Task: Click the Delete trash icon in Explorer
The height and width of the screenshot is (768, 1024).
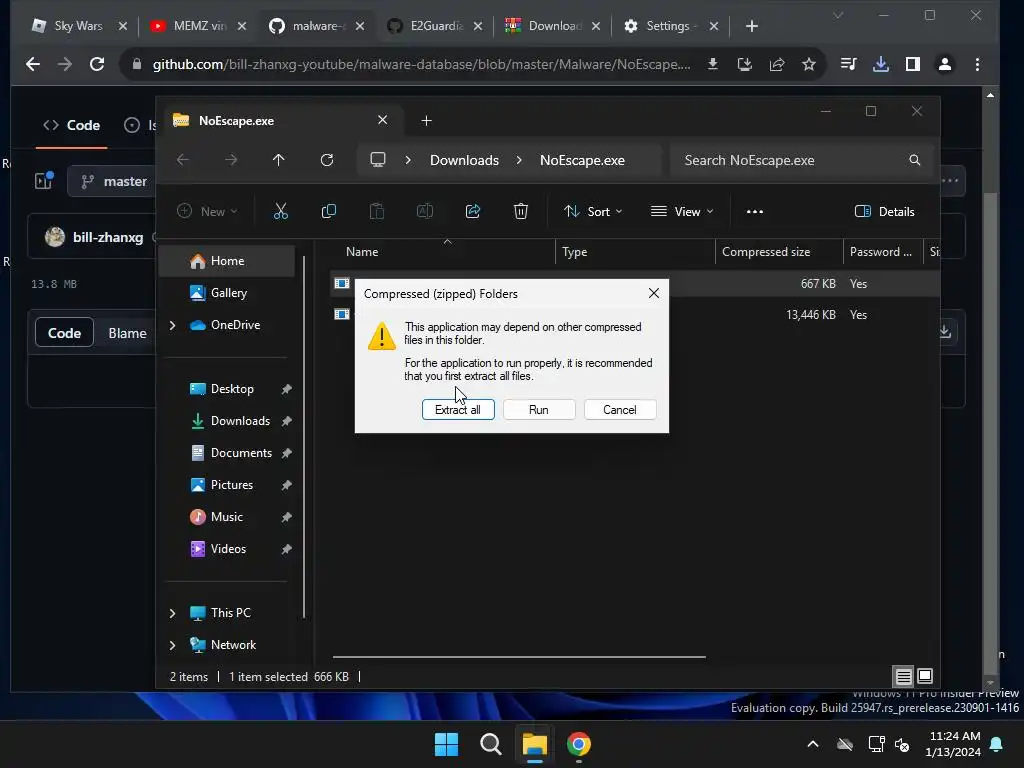Action: click(520, 211)
